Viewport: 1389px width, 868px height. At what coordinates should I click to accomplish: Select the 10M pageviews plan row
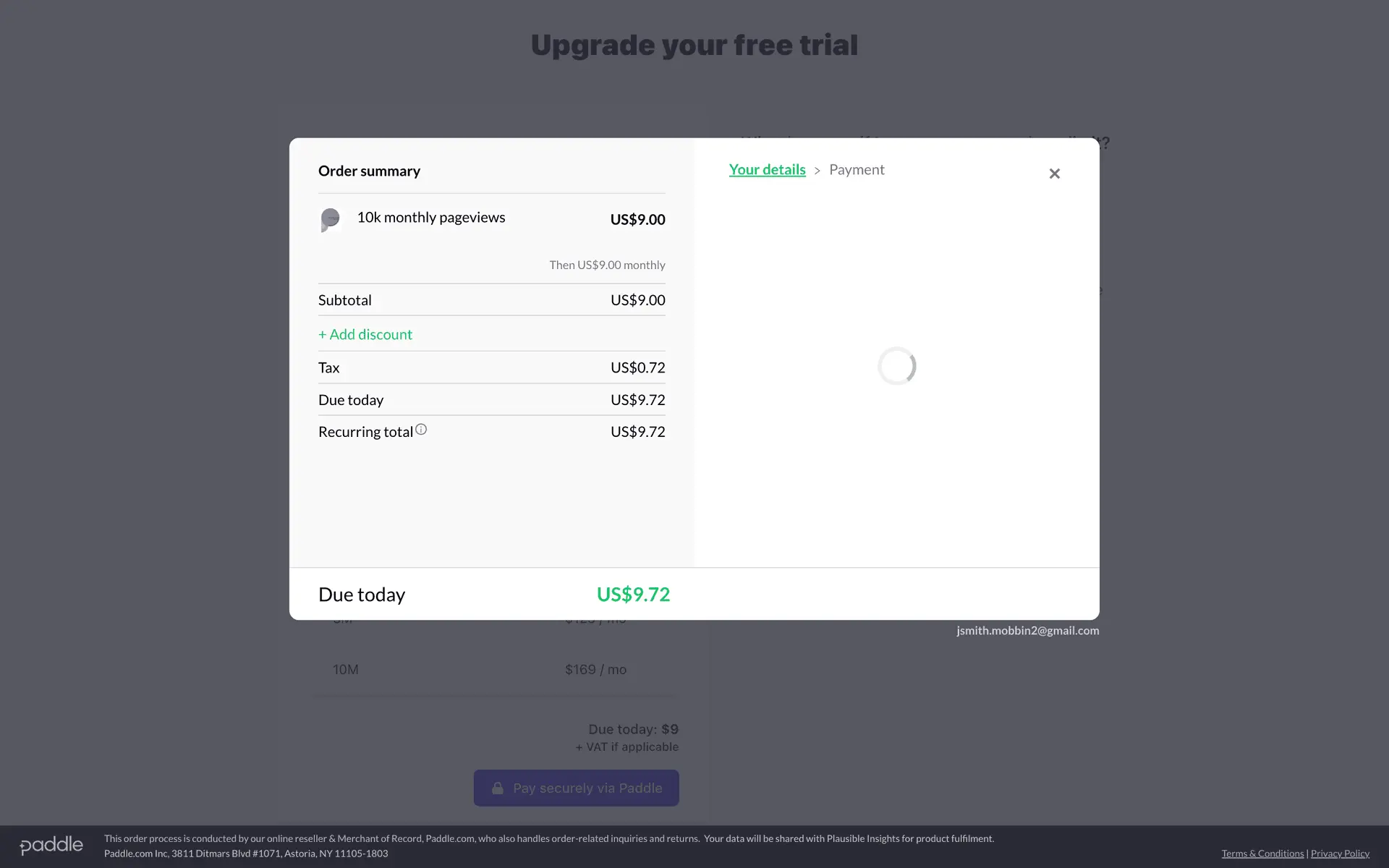(346, 670)
